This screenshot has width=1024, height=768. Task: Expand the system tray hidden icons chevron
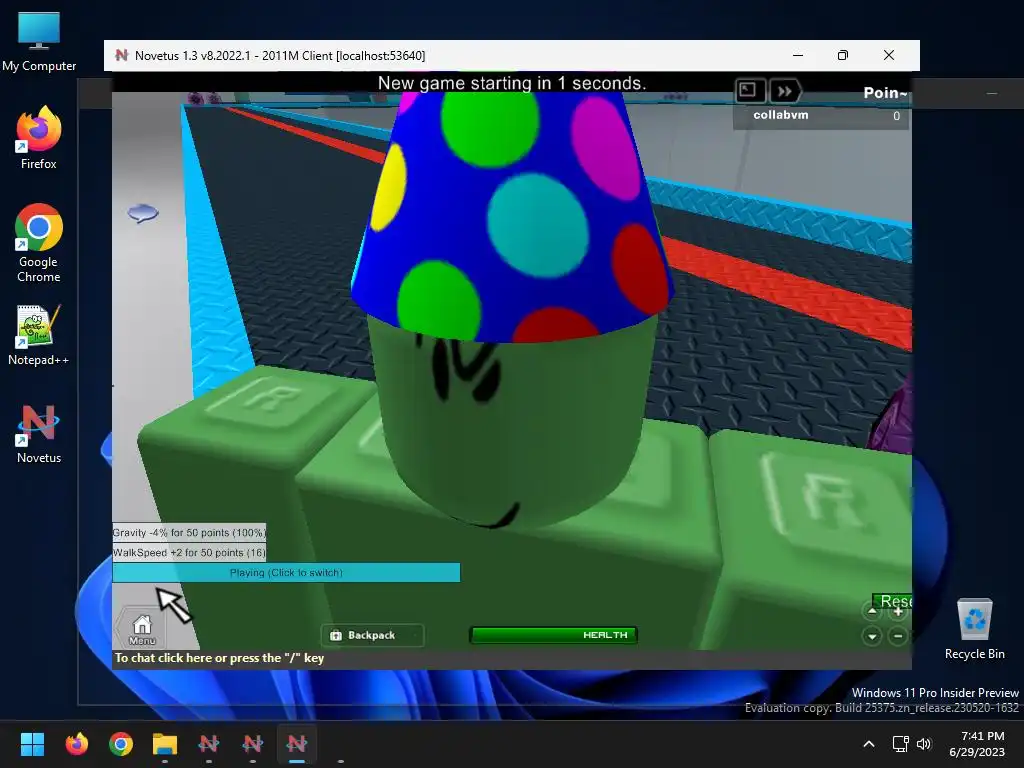click(869, 744)
